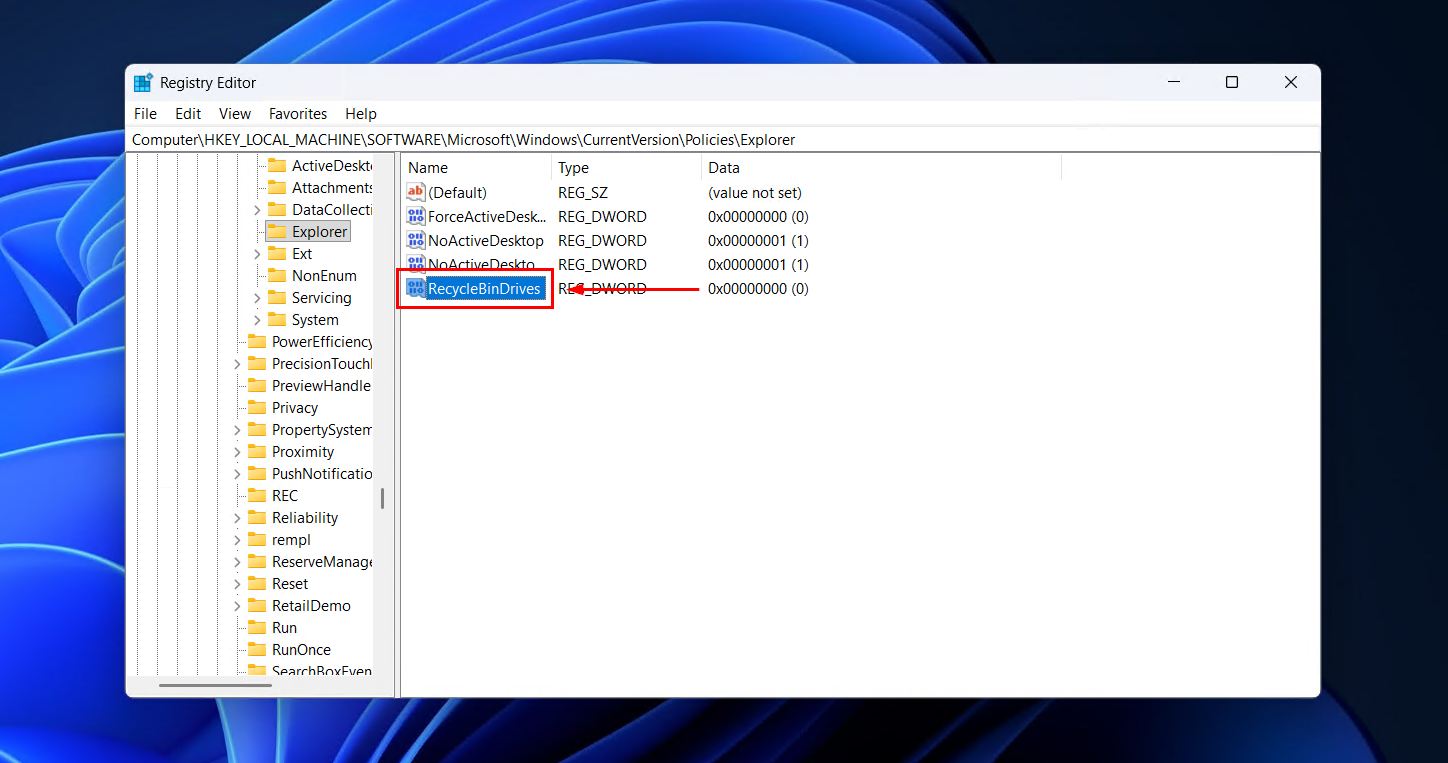Open the View menu
Image resolution: width=1448 pixels, height=763 pixels.
pos(234,113)
